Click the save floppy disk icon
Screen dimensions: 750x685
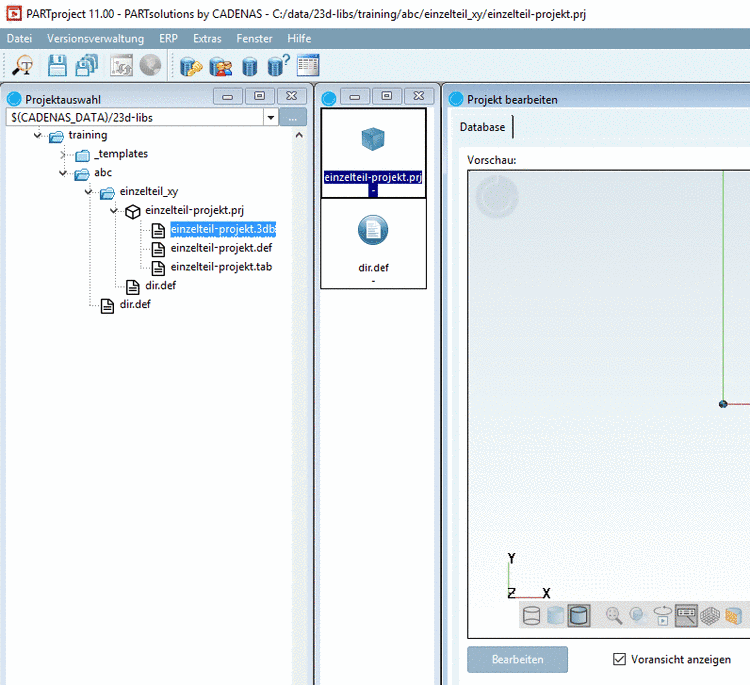coord(57,66)
